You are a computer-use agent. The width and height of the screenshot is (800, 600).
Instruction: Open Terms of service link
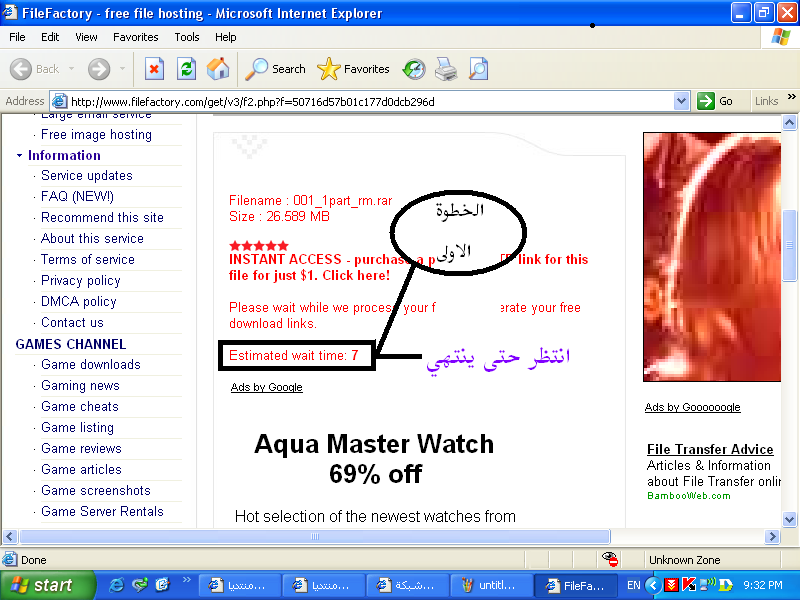coord(88,260)
